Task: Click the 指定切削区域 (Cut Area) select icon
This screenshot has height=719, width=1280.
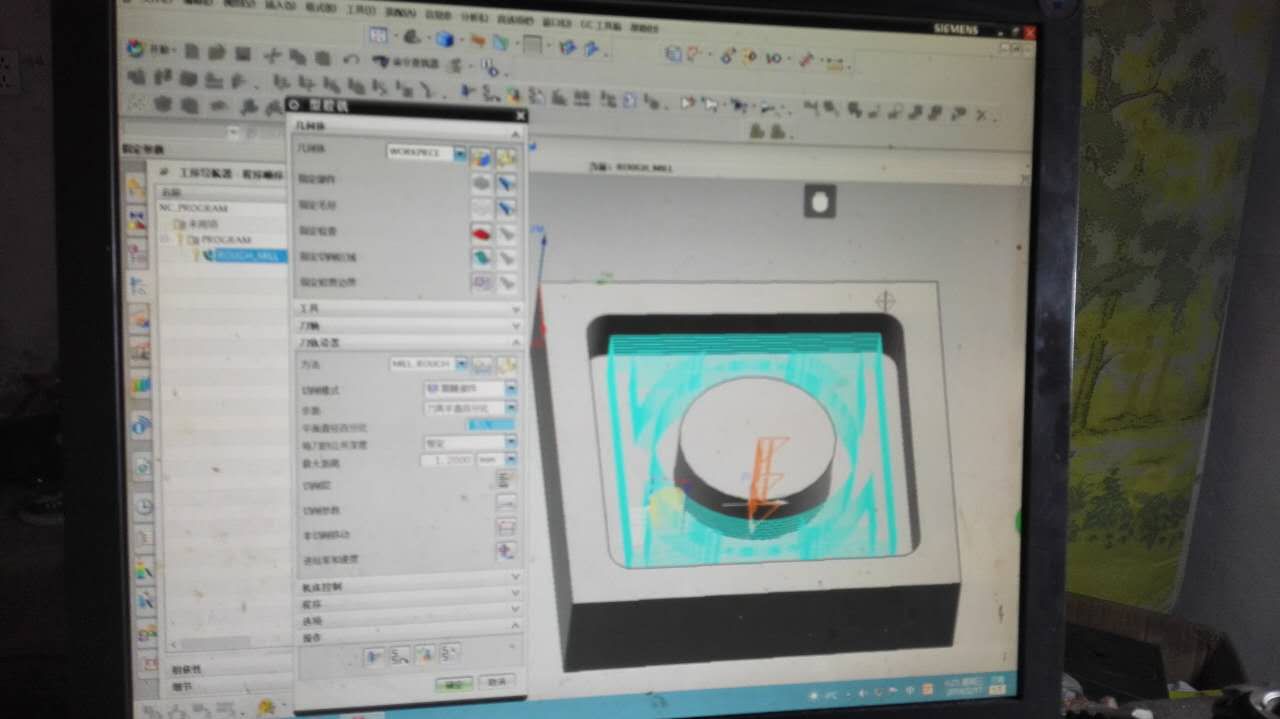Action: click(x=482, y=258)
